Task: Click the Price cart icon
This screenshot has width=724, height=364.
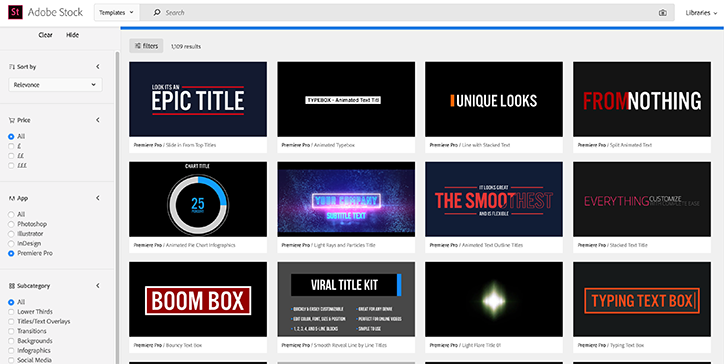Action: point(12,120)
